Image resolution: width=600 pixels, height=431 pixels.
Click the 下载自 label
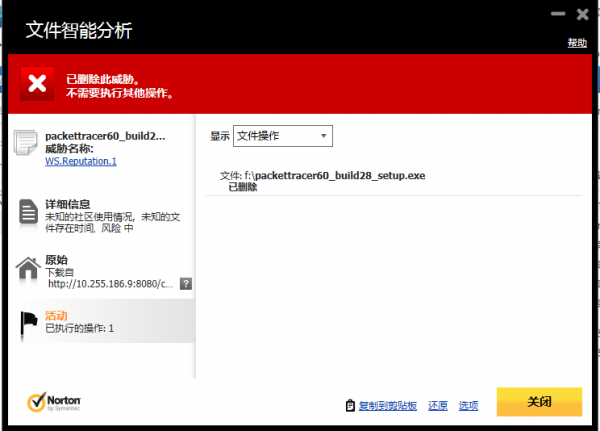click(59, 273)
